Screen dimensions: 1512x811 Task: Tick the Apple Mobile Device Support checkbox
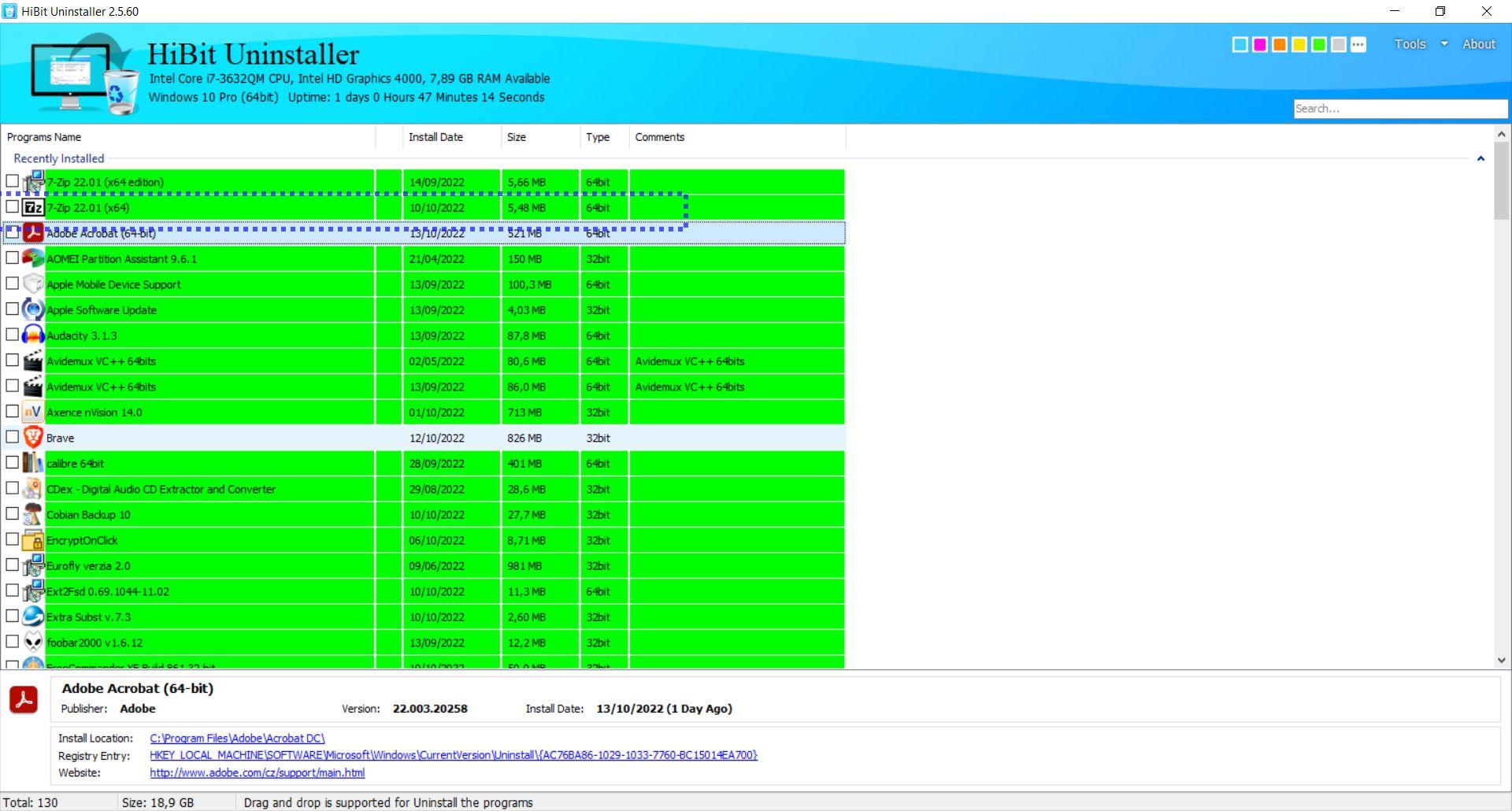click(x=12, y=283)
